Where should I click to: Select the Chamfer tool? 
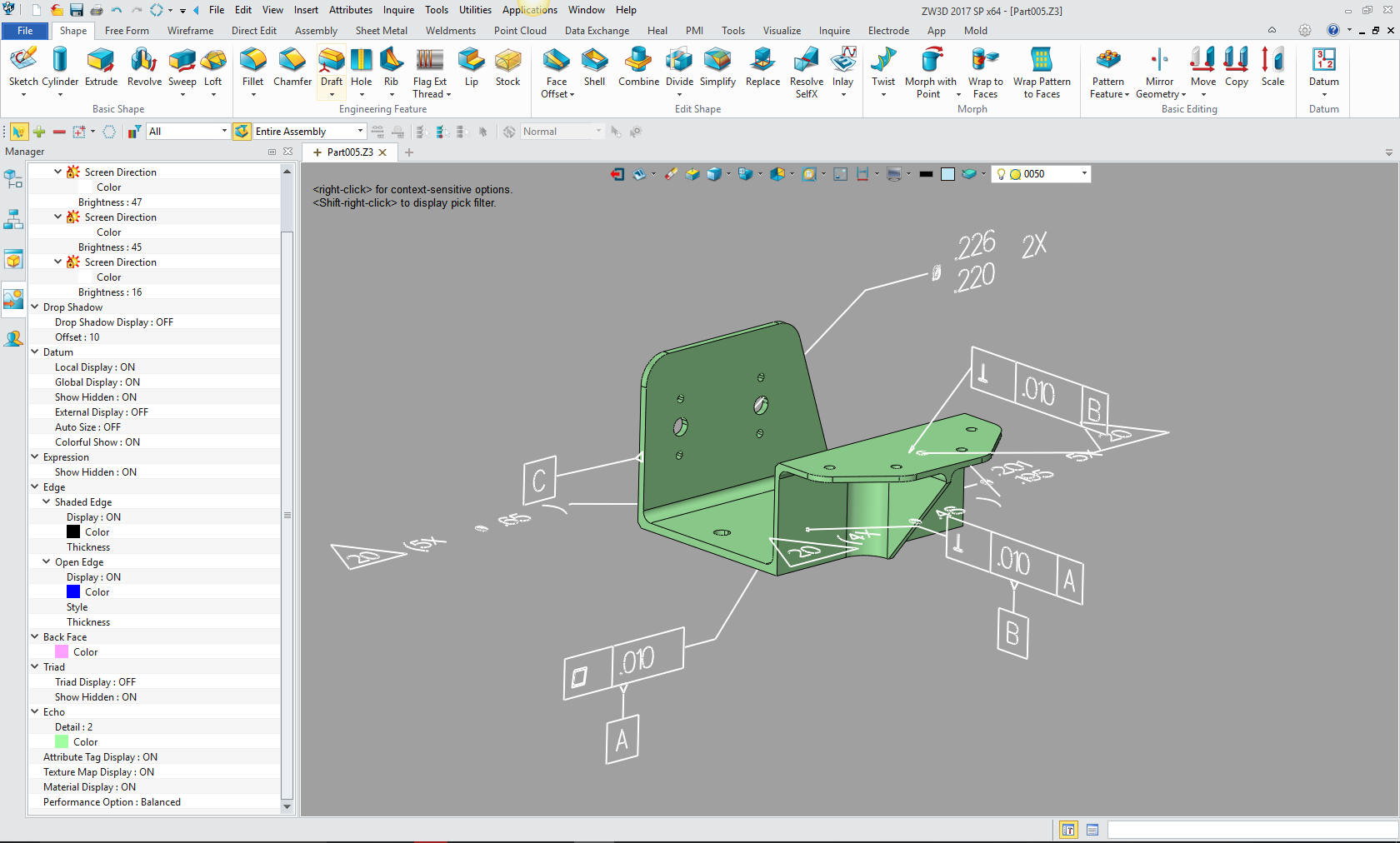(292, 67)
